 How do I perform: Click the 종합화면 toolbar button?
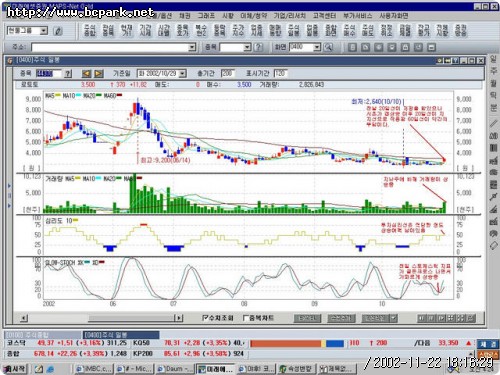click(331, 31)
